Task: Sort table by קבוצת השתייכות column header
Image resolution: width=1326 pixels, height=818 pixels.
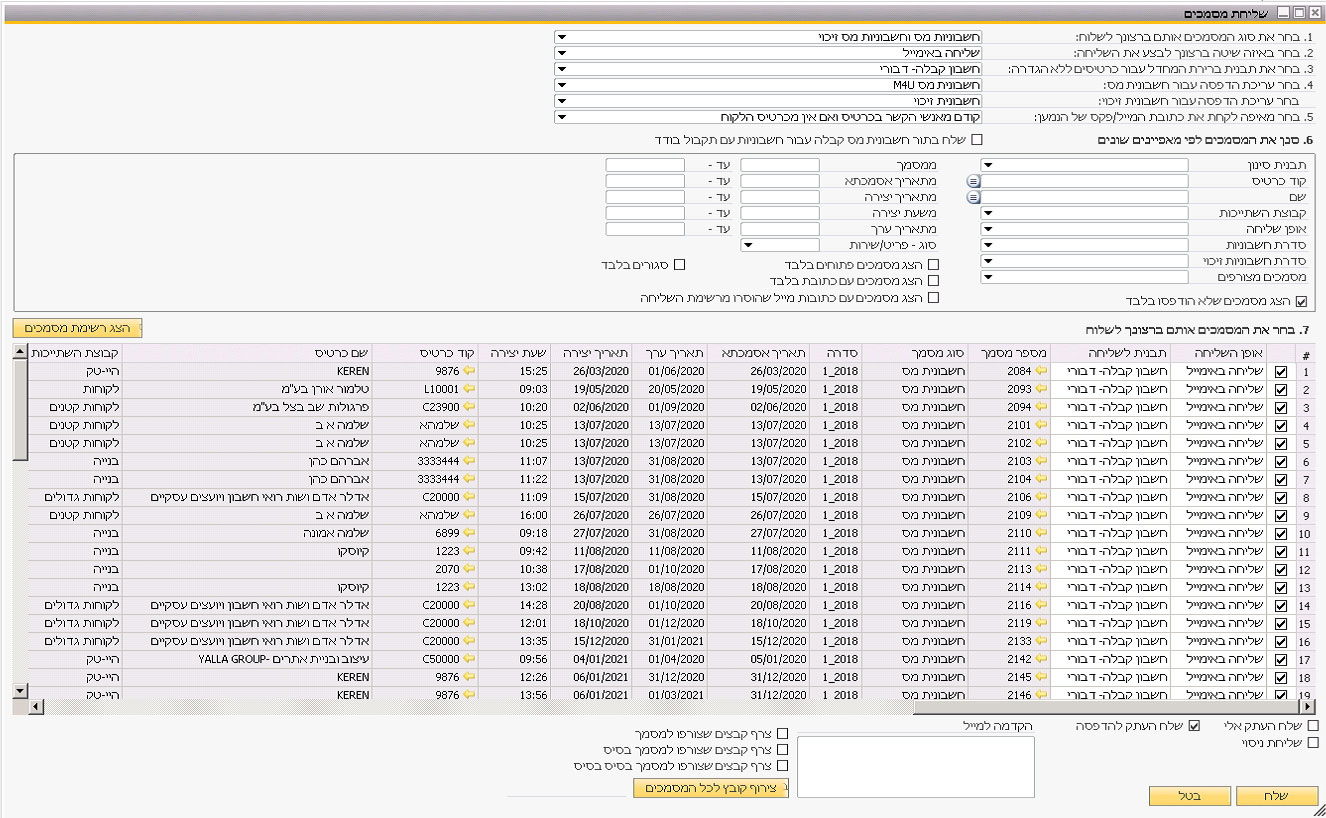Action: (76, 353)
